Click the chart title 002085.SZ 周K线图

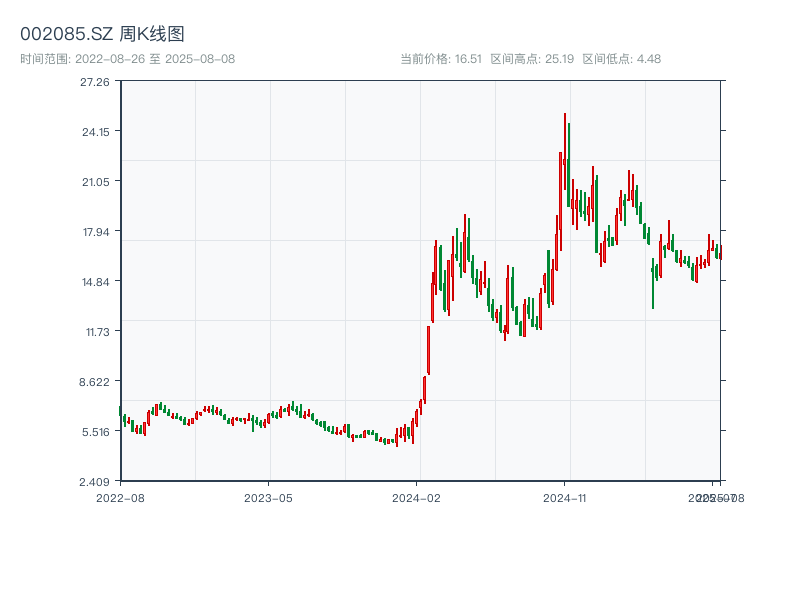pyautogui.click(x=102, y=34)
